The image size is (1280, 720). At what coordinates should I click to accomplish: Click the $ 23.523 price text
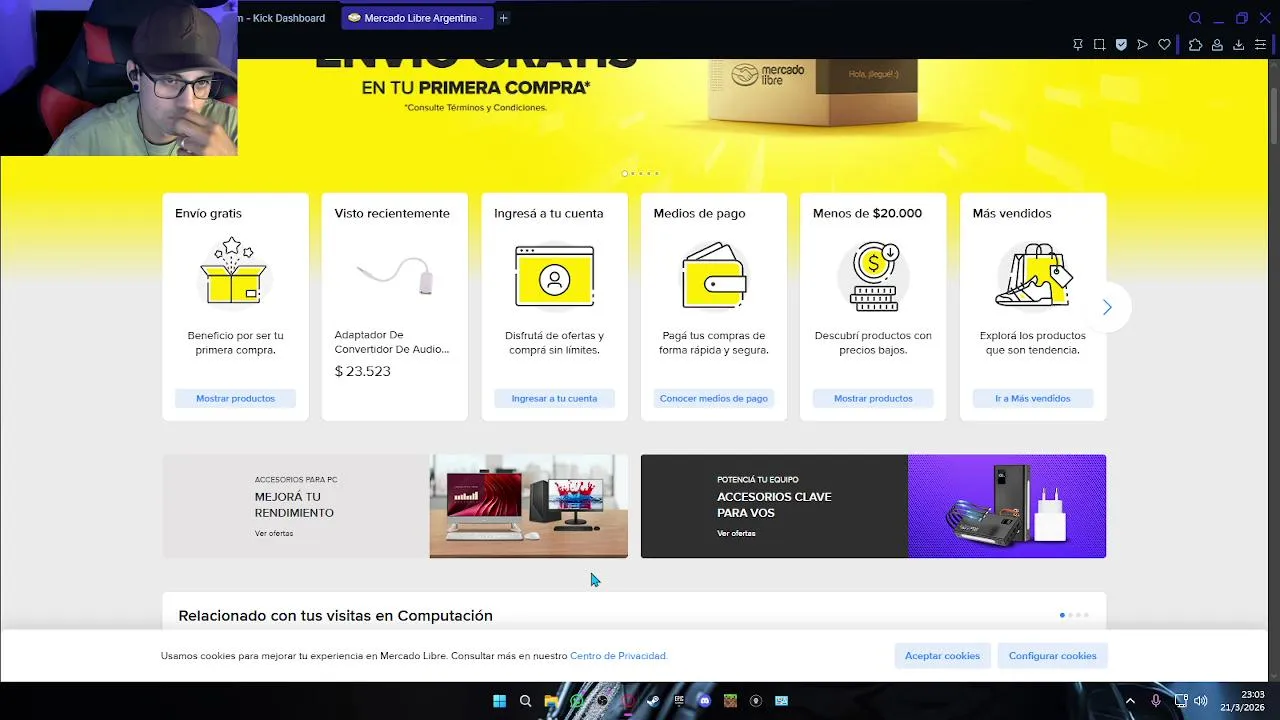tap(362, 371)
